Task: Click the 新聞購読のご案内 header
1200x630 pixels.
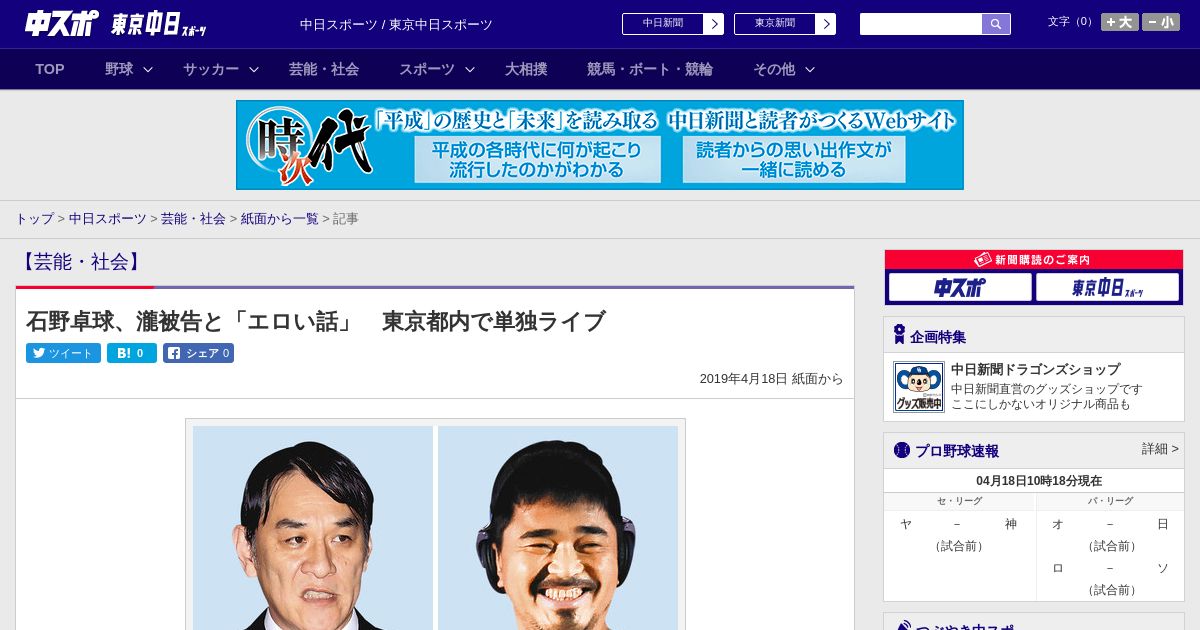Action: pos(1034,259)
